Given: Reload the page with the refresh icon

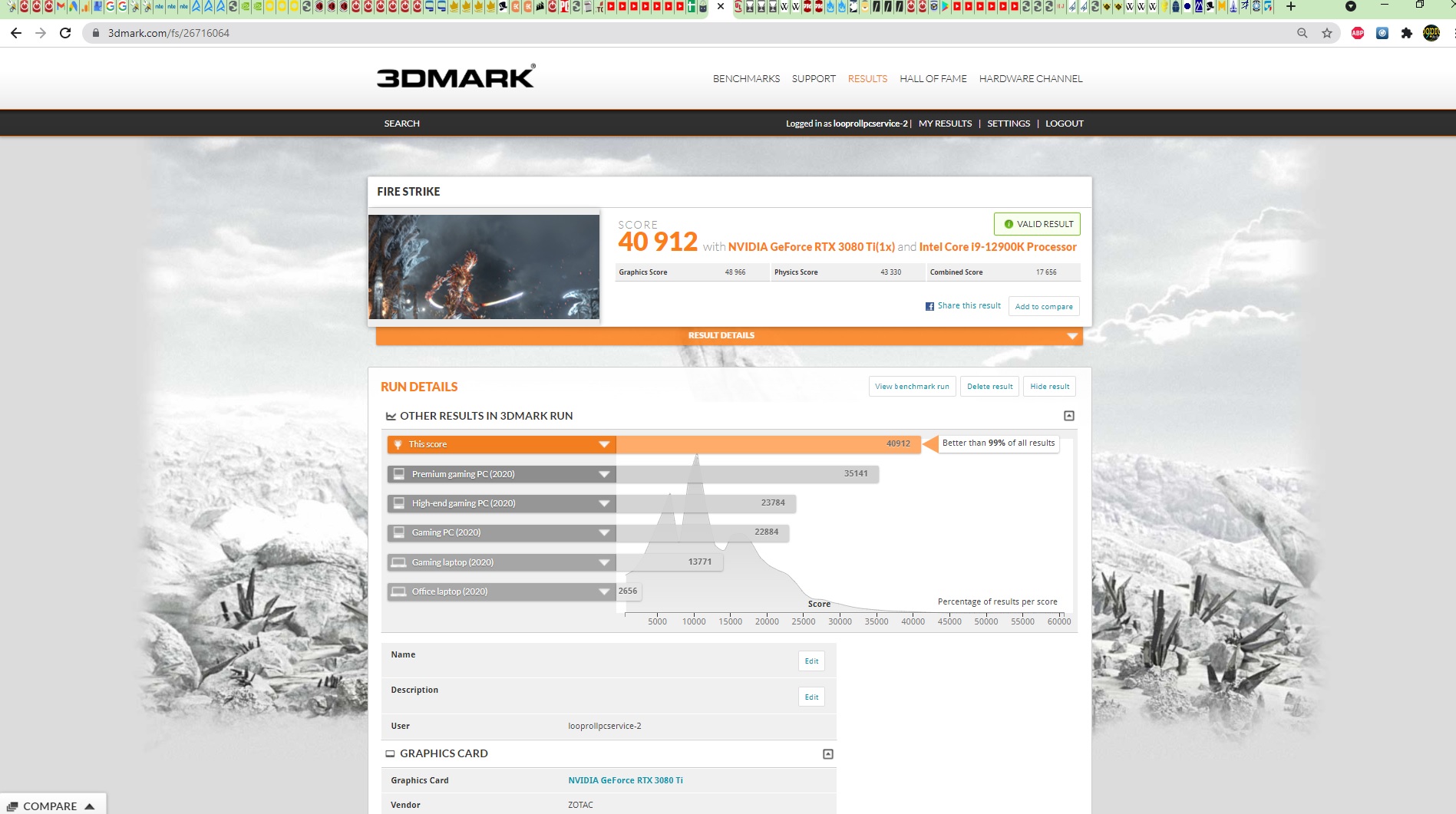Looking at the screenshot, I should pyautogui.click(x=65, y=33).
